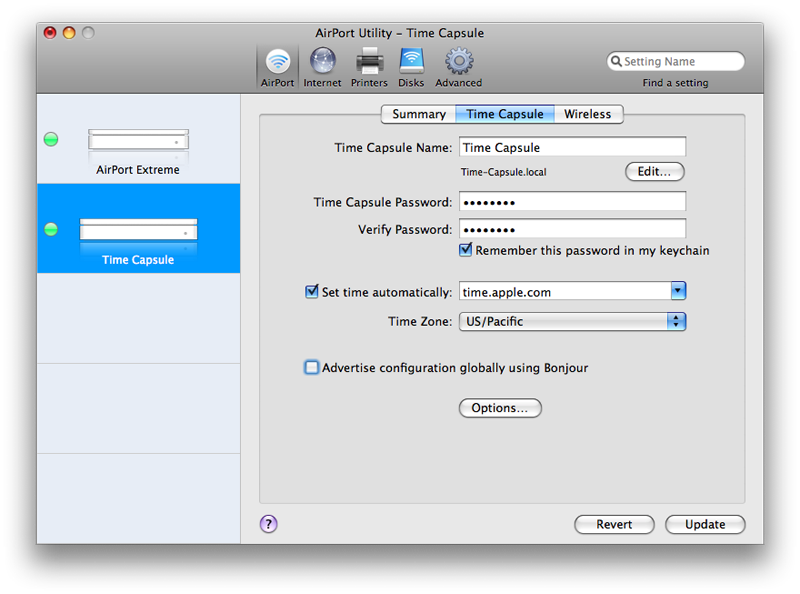Open the AirPort toolbar section
Image resolution: width=800 pixels, height=594 pixels.
(278, 67)
